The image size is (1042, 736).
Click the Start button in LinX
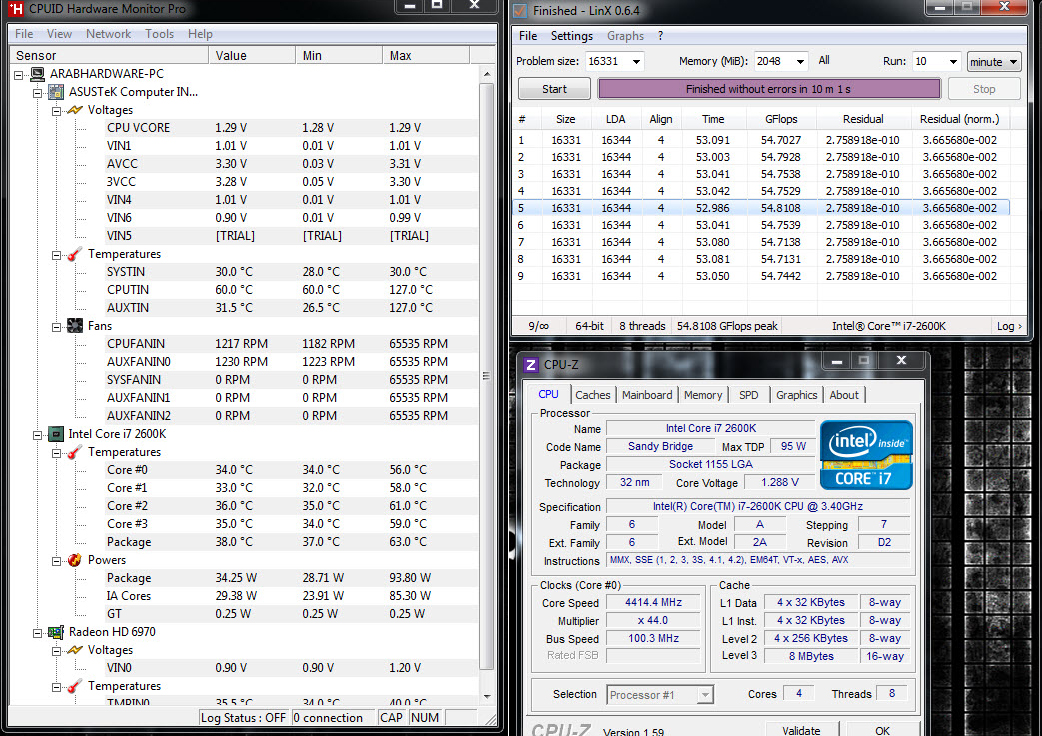pos(554,89)
